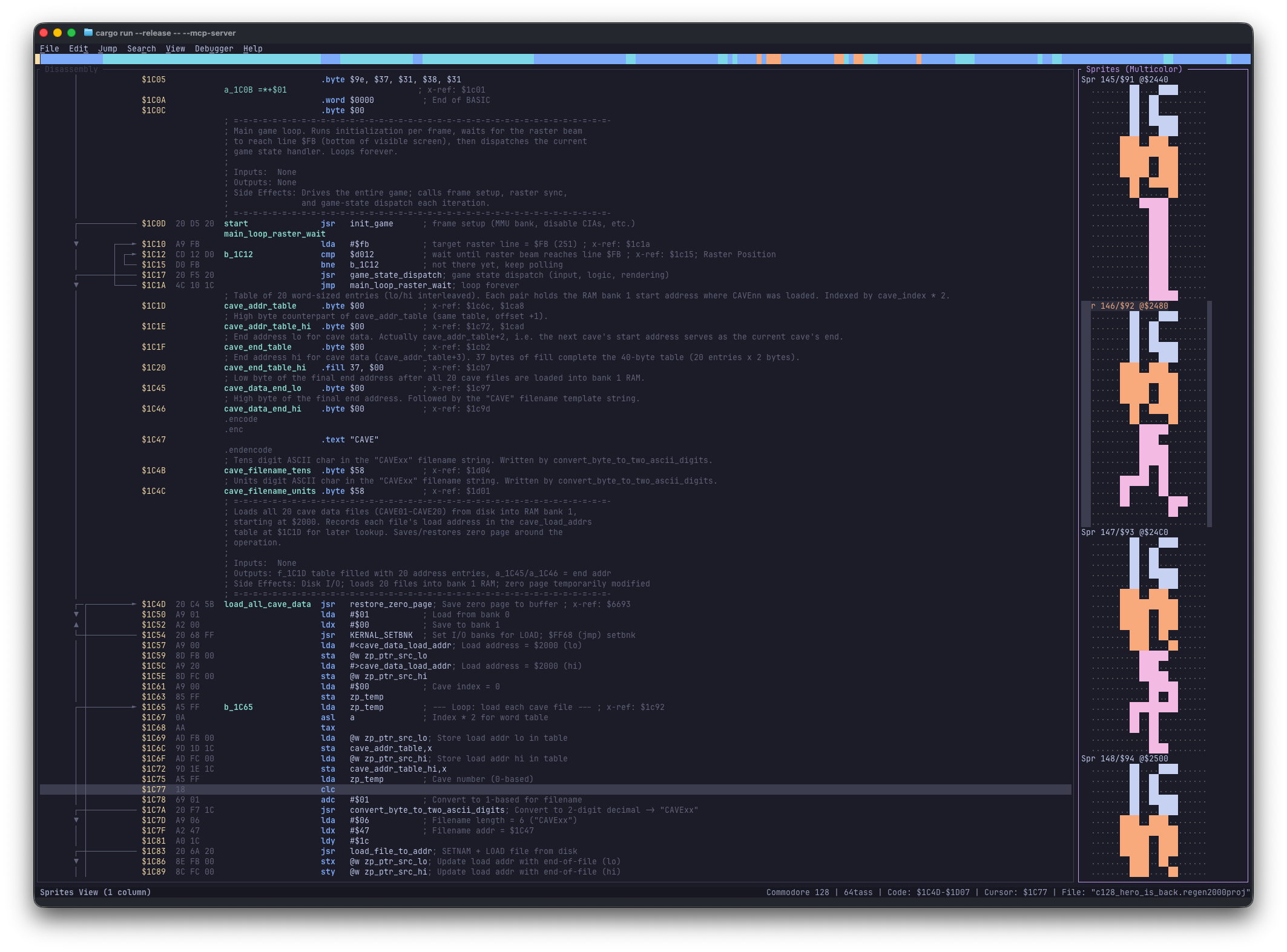The height and width of the screenshot is (952, 1287).
Task: Open the View menu
Action: click(175, 48)
